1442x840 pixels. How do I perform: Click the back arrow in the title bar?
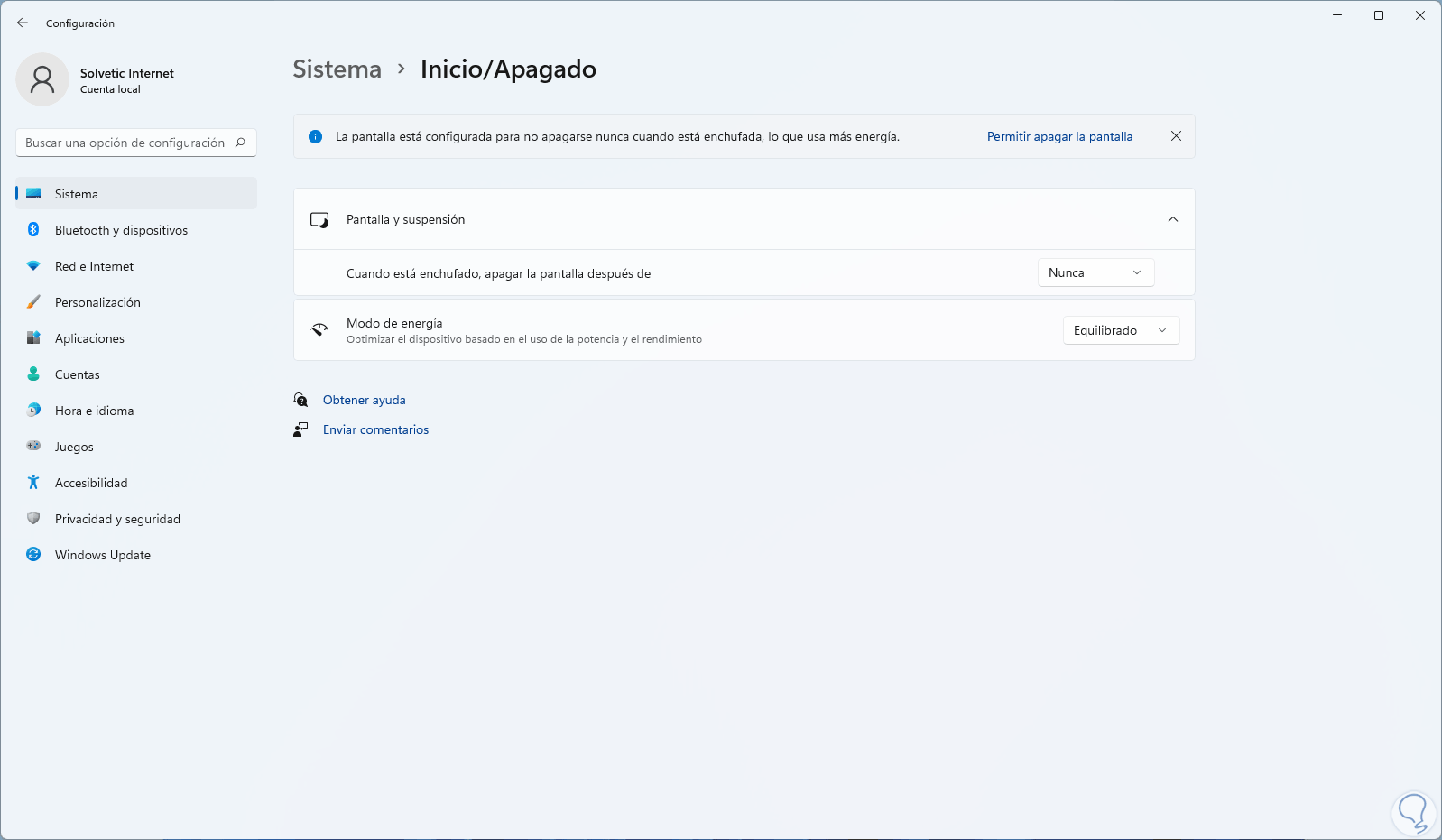pos(23,23)
